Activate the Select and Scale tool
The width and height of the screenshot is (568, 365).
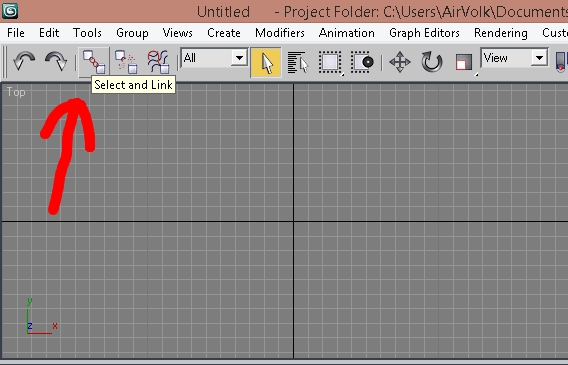tap(464, 62)
